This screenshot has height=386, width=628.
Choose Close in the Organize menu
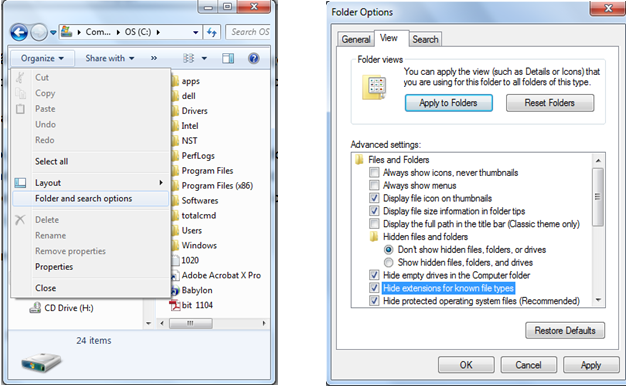coord(45,288)
